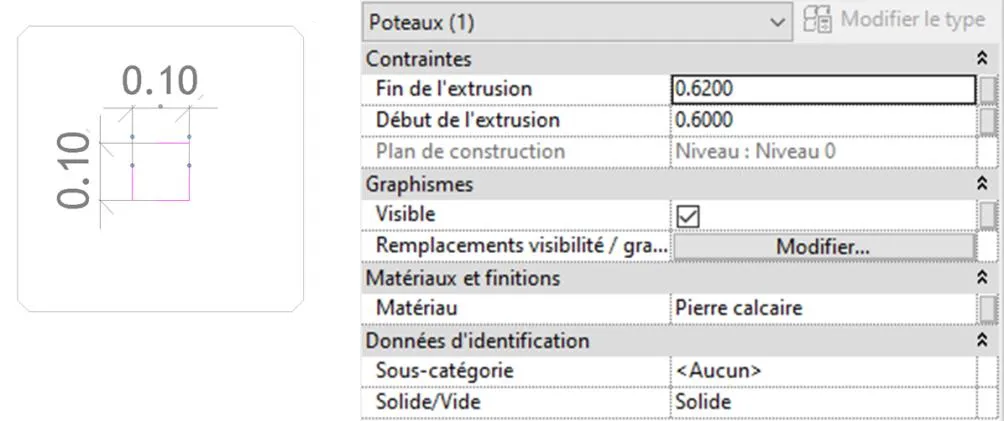Click the Modifier le type label

tap(914, 21)
